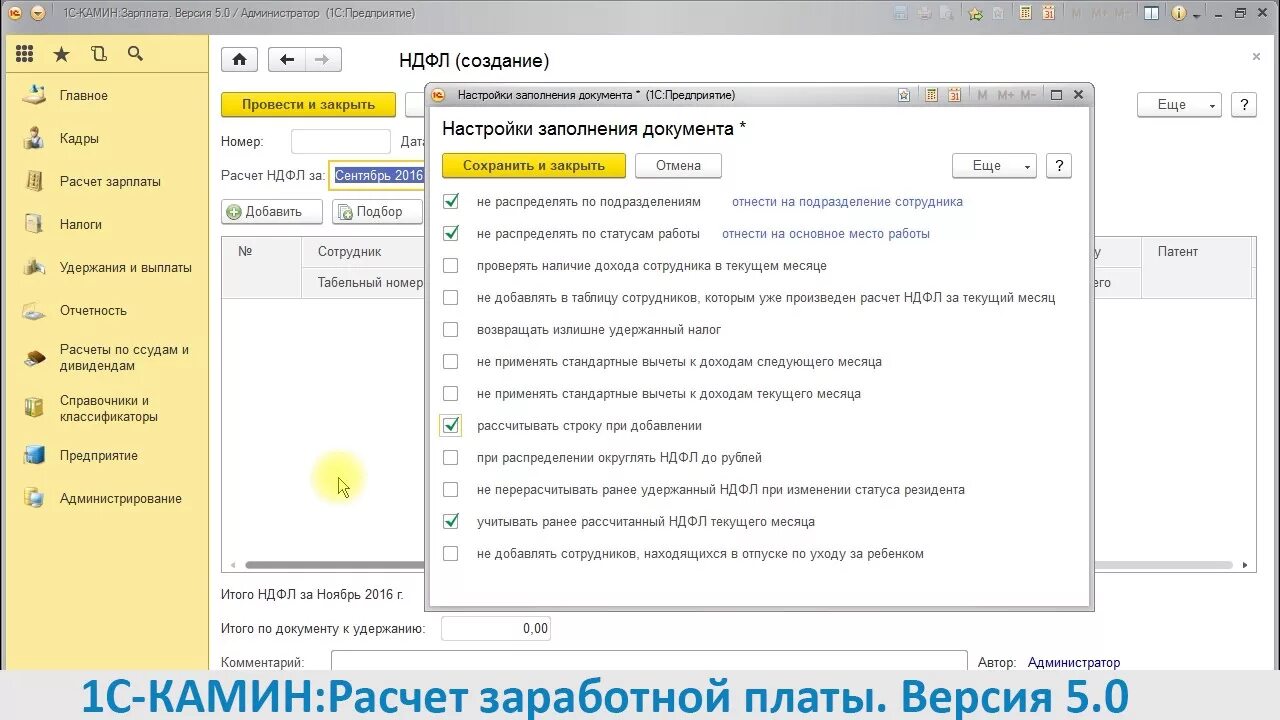The width and height of the screenshot is (1280, 720).
Task: Check не добавлять сотрудников в отпуске
Action: (451, 554)
